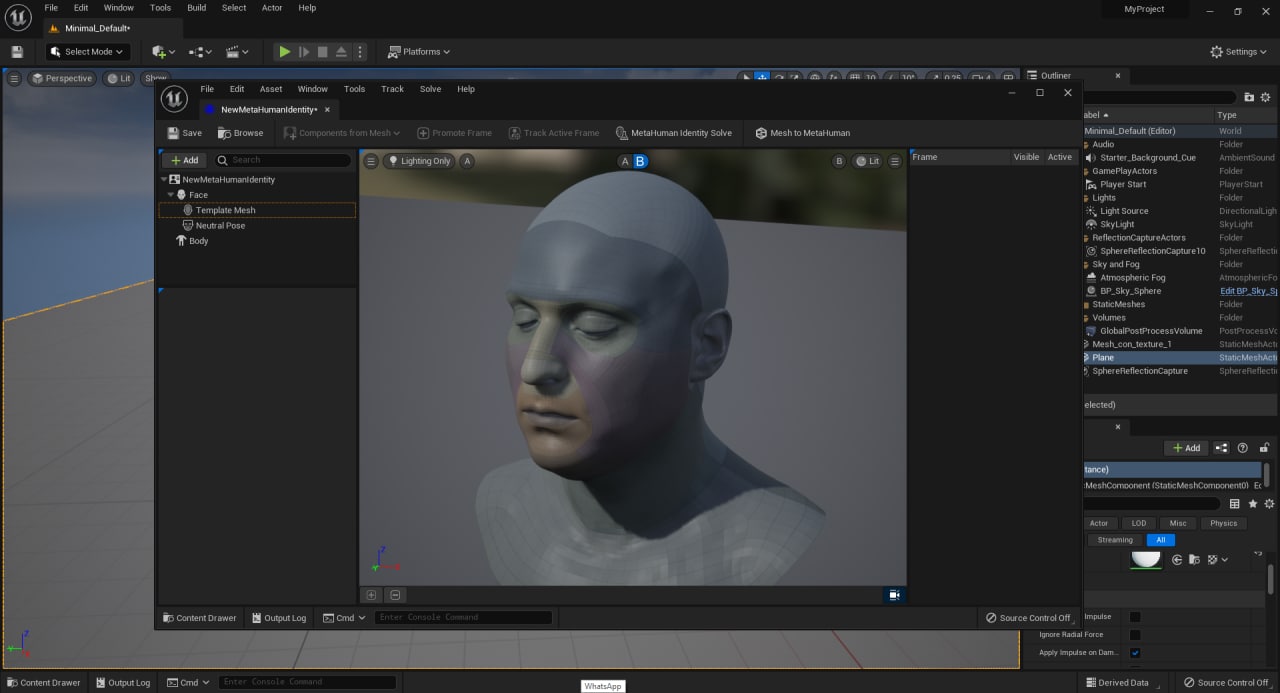Open the Components from Mesh dropdown
The width and height of the screenshot is (1280, 693).
[342, 133]
